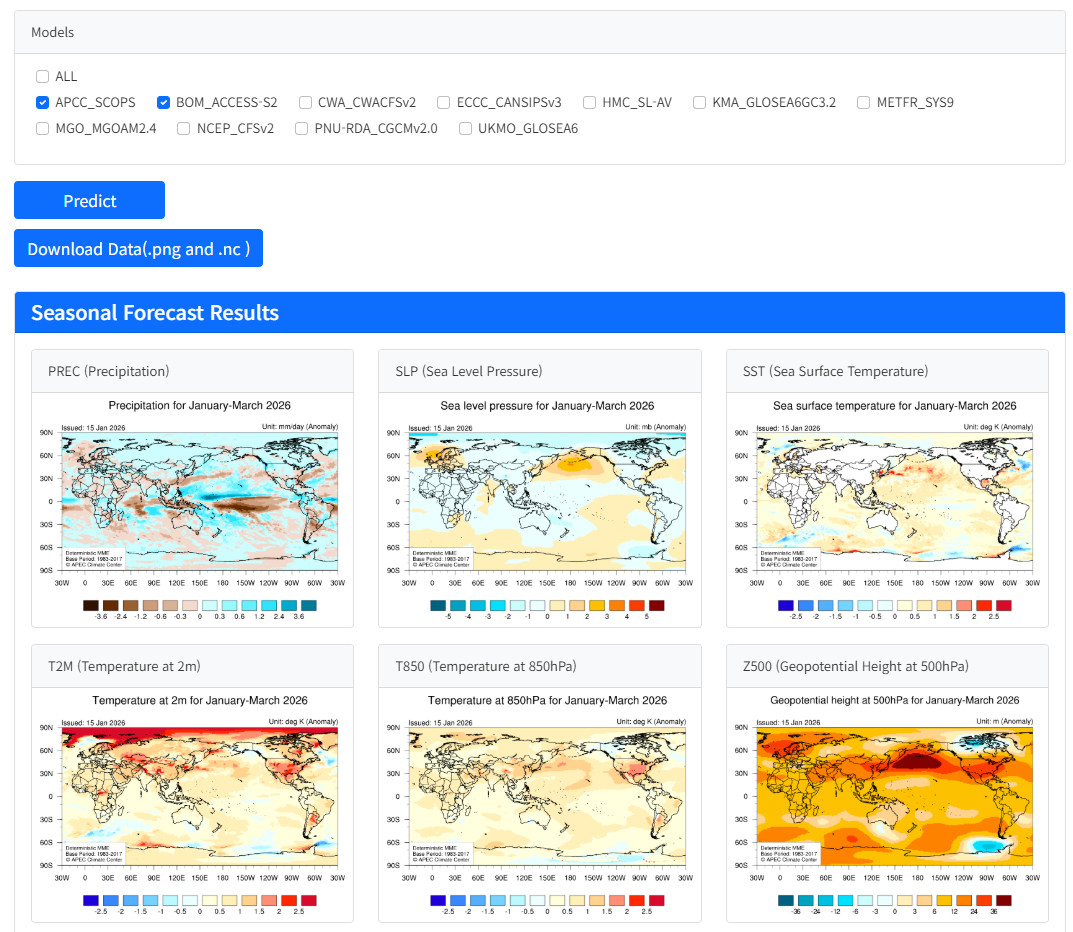Screen dimensions: 1073x932
Task: Enable the KMA_GLOSEA6GC3.2 model
Action: pos(699,102)
